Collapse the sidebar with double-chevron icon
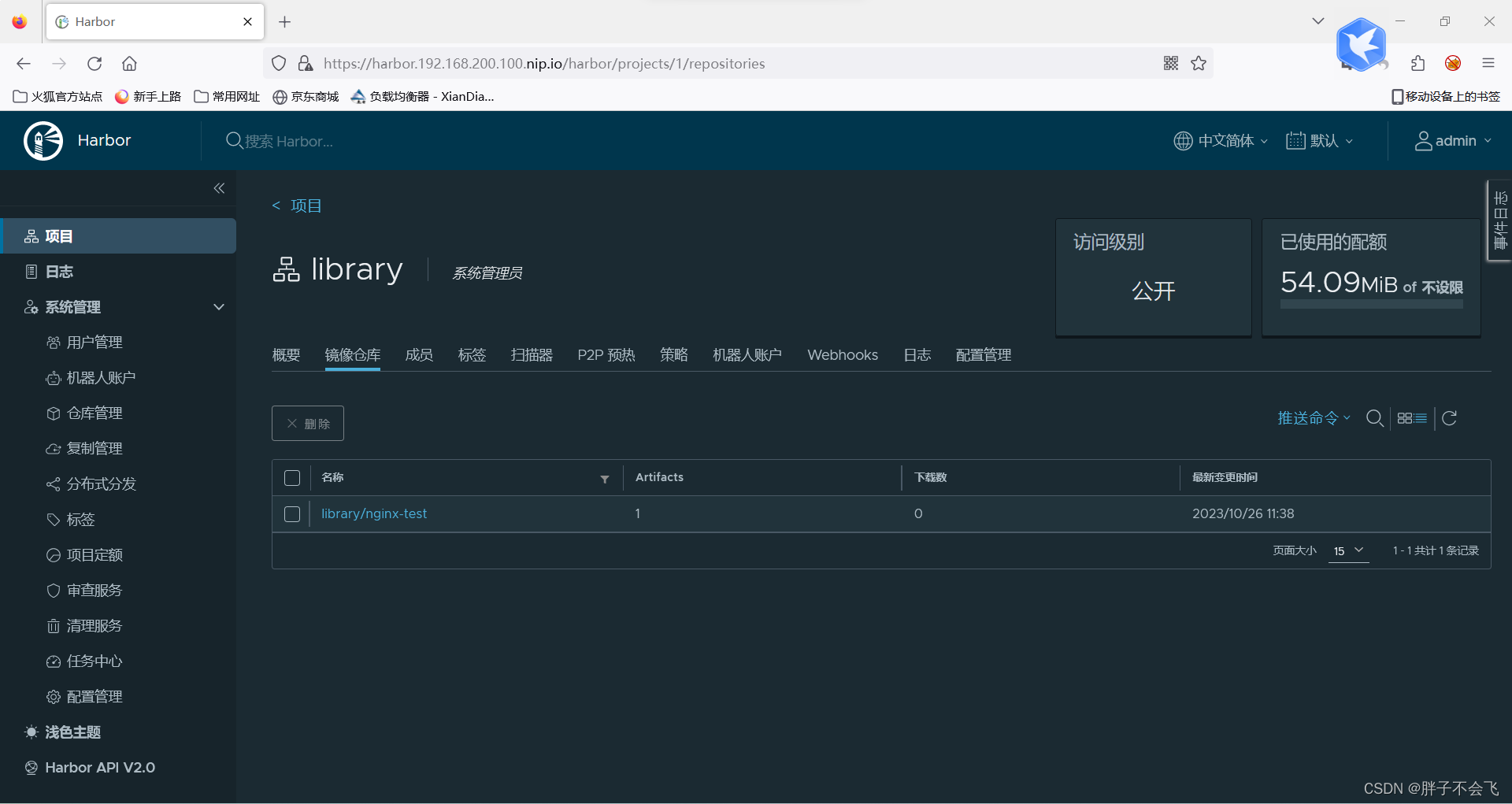The width and height of the screenshot is (1512, 804). pos(219,188)
